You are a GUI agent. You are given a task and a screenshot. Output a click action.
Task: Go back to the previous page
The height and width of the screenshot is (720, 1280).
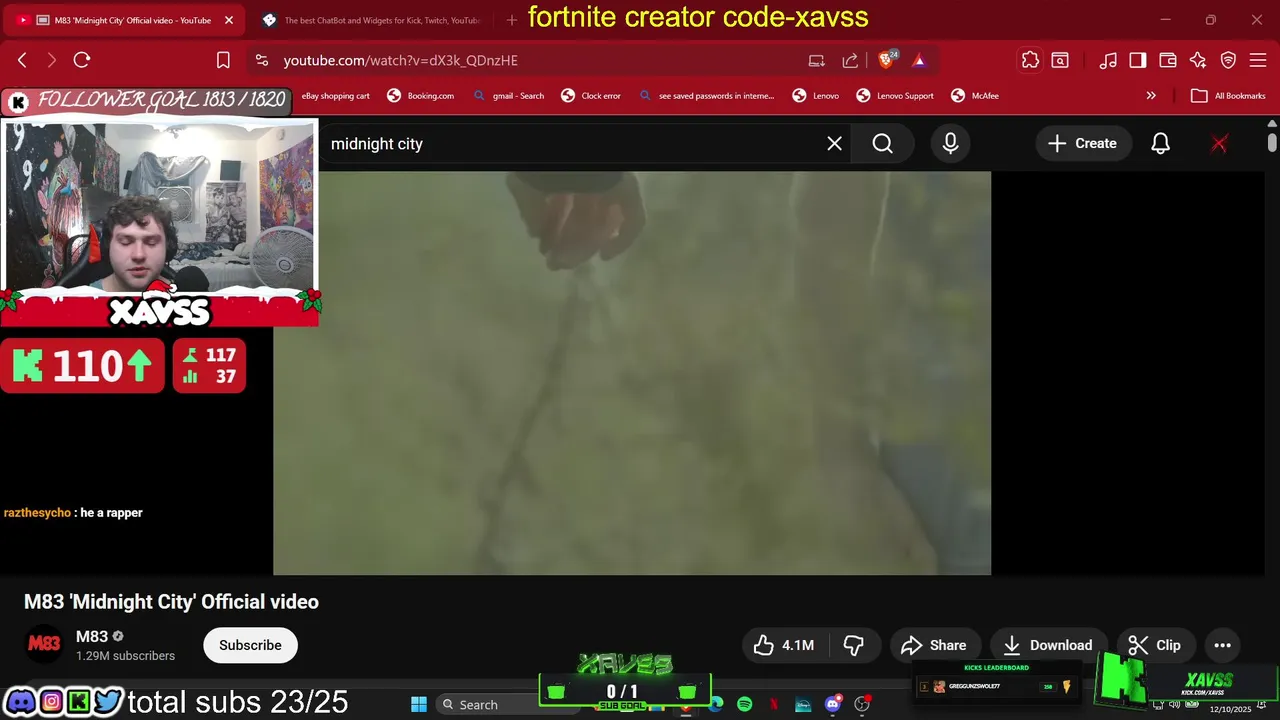point(22,60)
